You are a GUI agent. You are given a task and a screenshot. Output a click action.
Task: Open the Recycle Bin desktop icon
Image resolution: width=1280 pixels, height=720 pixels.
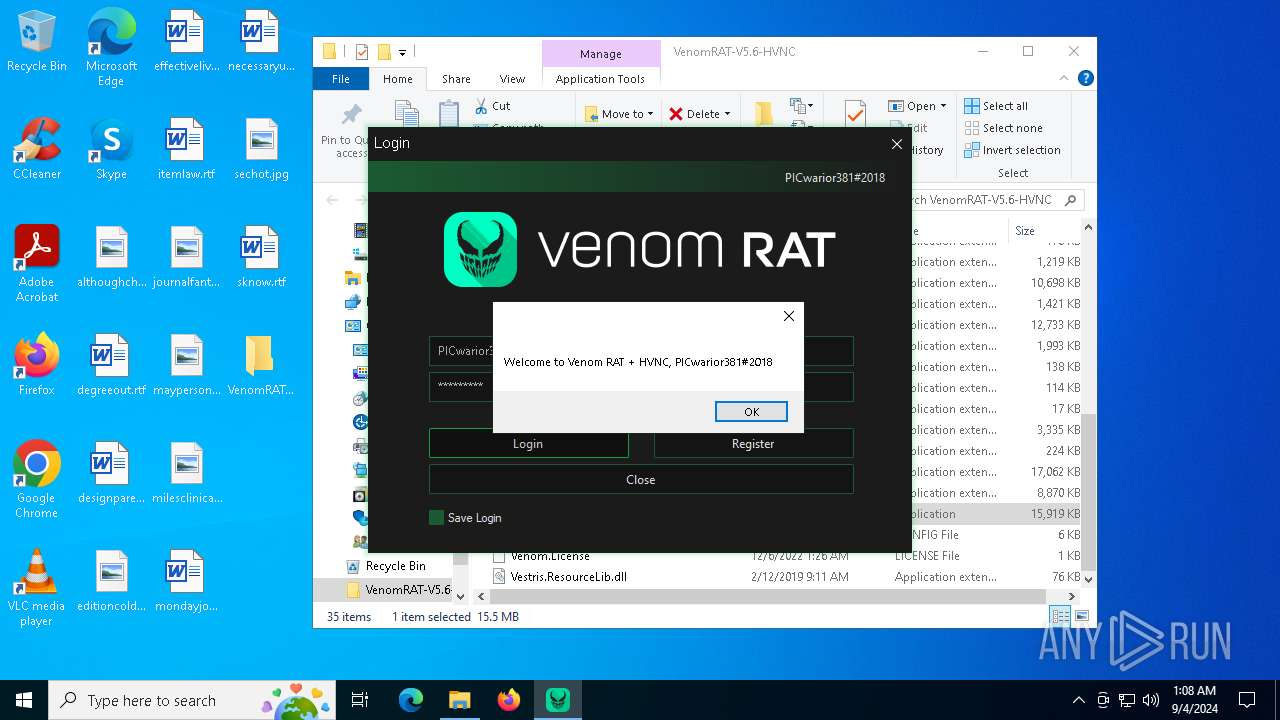coord(37,42)
